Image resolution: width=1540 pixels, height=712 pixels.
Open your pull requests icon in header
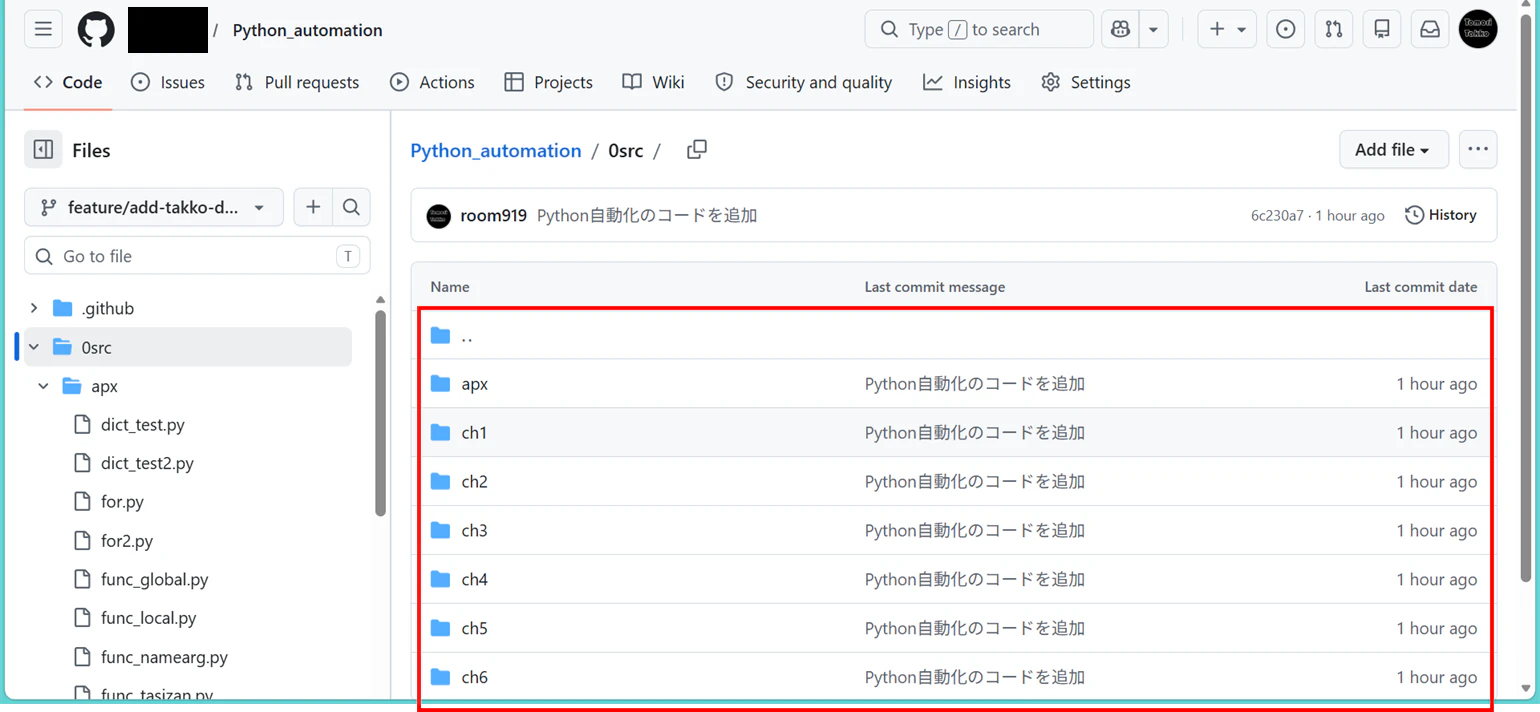(x=1334, y=30)
